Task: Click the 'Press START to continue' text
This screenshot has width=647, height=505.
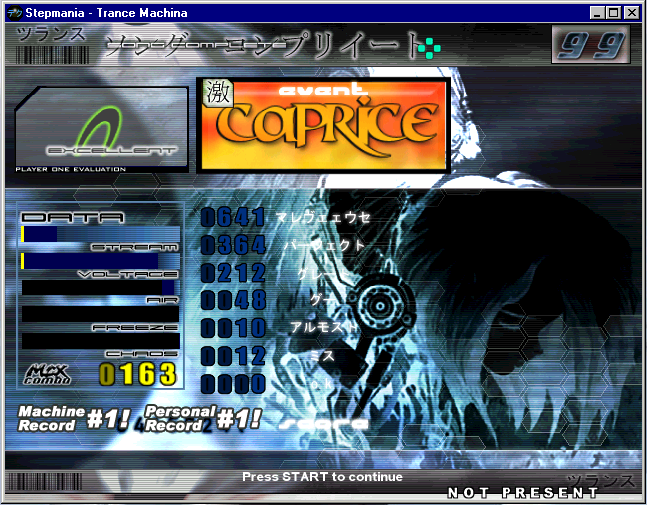Action: click(x=322, y=477)
